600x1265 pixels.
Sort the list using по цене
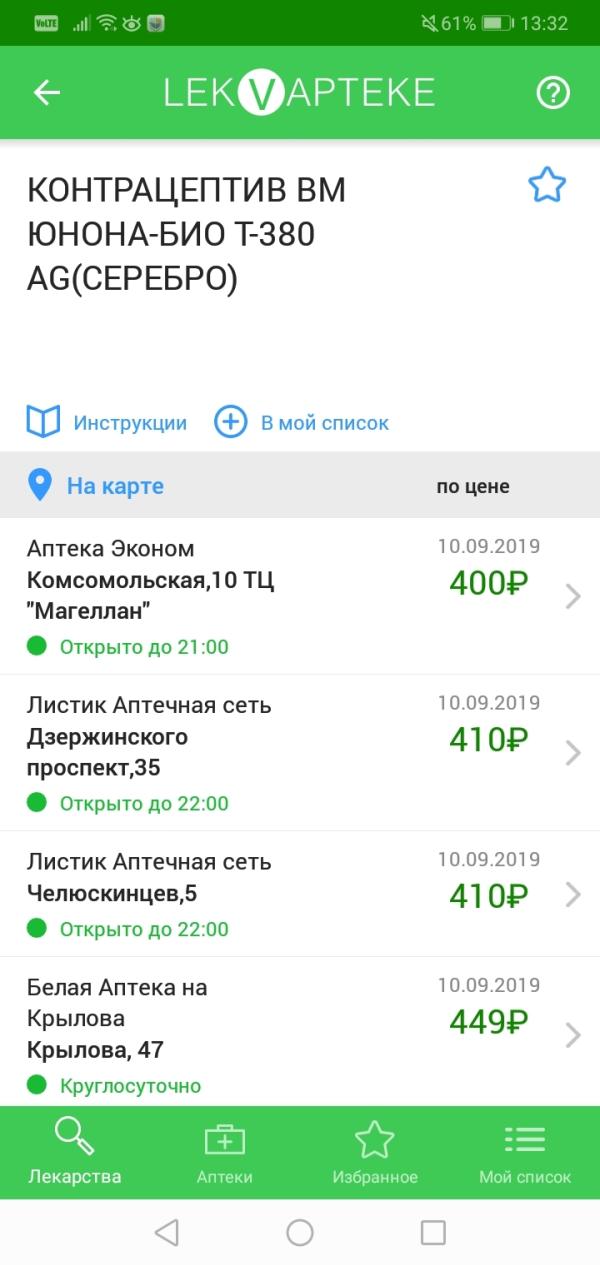pos(473,487)
